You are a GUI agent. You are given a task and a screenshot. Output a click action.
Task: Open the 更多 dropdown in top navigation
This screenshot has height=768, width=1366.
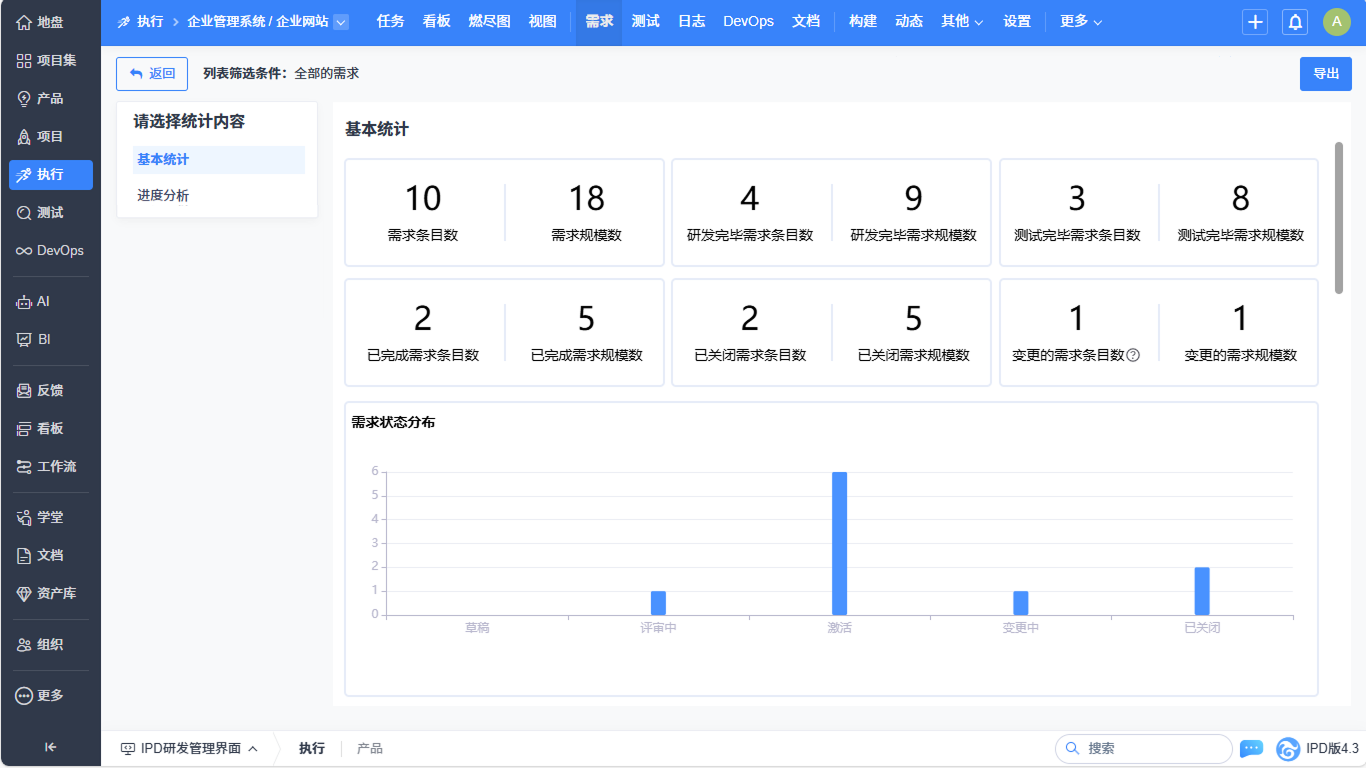(x=1081, y=21)
